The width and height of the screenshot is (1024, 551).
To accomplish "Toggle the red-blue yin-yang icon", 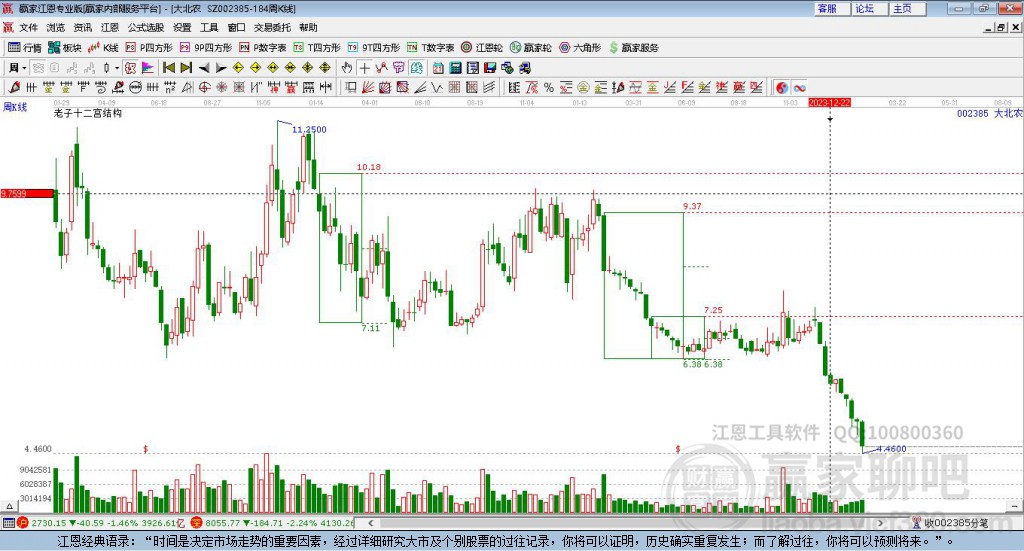I will coord(782,87).
